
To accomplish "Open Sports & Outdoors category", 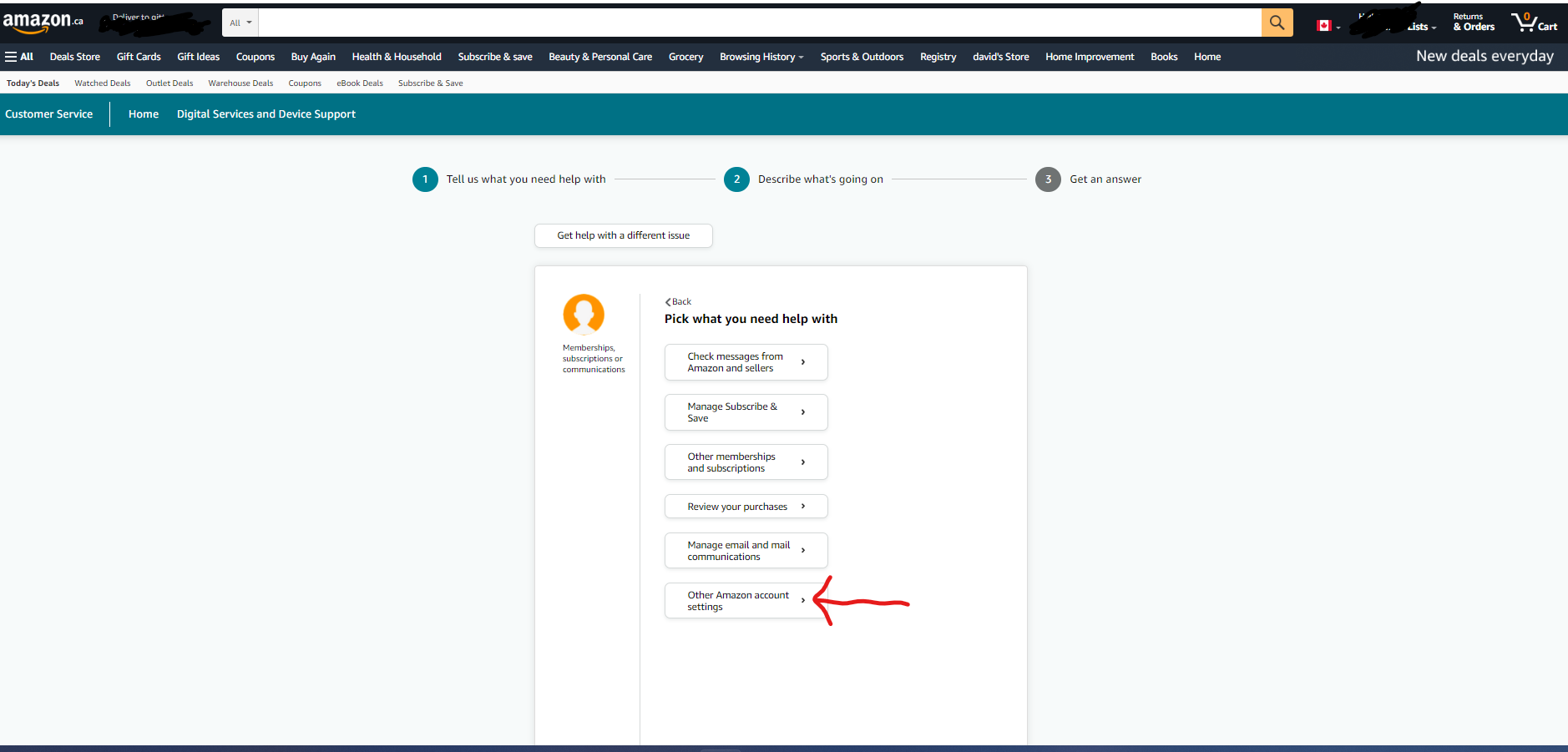I will 862,57.
